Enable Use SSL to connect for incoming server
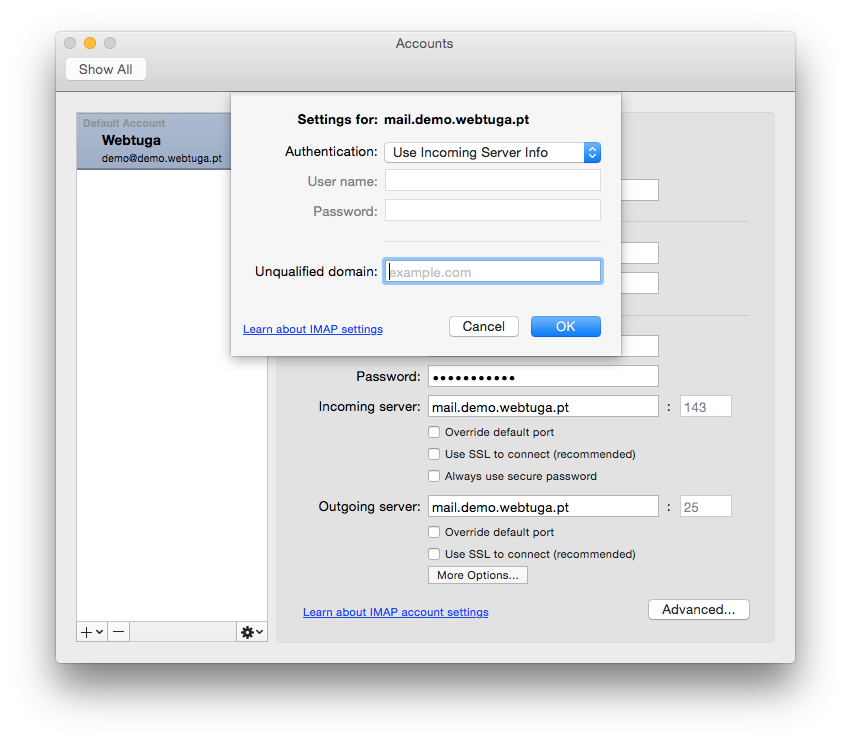 click(x=434, y=453)
